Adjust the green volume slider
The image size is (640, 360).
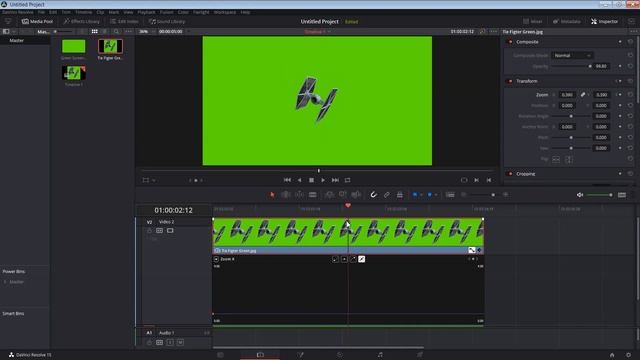pos(599,195)
